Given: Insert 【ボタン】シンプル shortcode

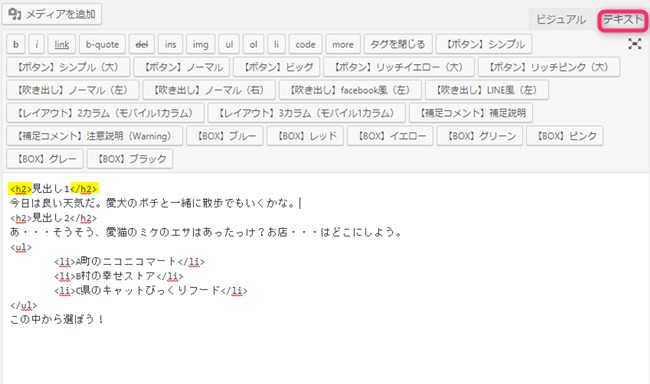Looking at the screenshot, I should [x=484, y=44].
